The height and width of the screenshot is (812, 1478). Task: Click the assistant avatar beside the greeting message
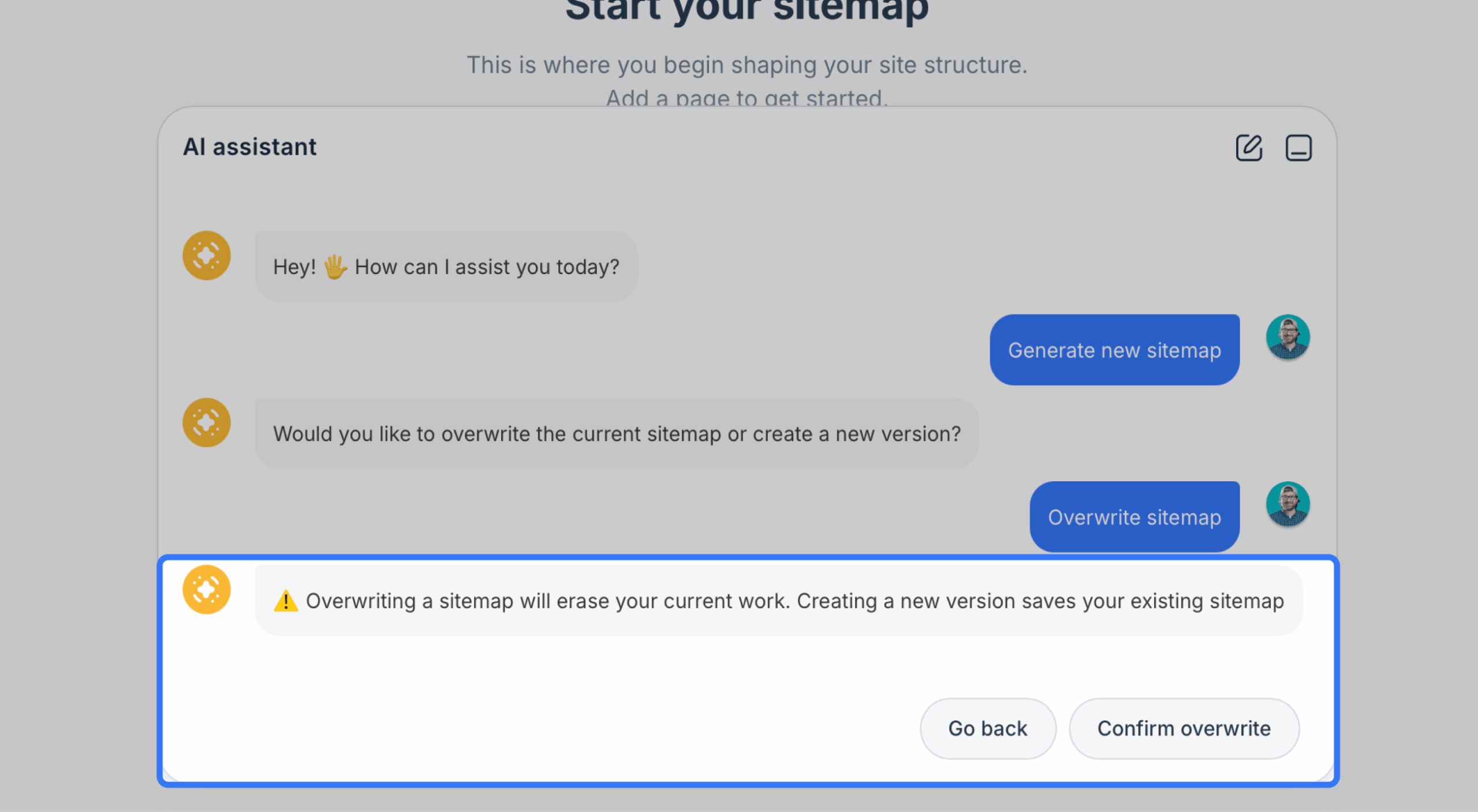[x=207, y=256]
